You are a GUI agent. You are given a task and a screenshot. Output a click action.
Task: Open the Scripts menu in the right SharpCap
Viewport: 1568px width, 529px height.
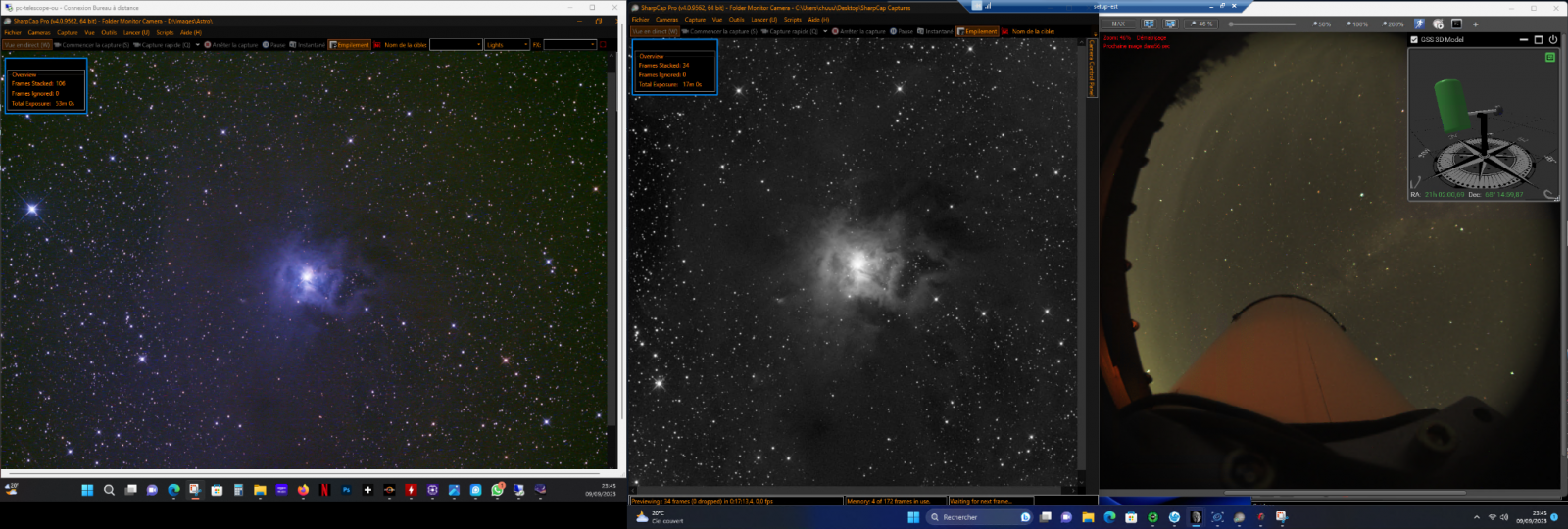(x=792, y=20)
